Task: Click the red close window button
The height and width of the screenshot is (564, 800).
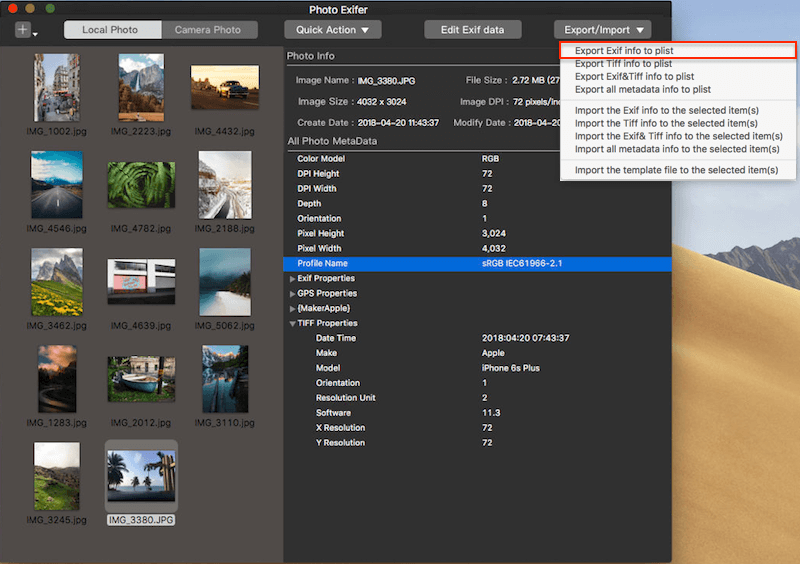Action: (x=13, y=8)
